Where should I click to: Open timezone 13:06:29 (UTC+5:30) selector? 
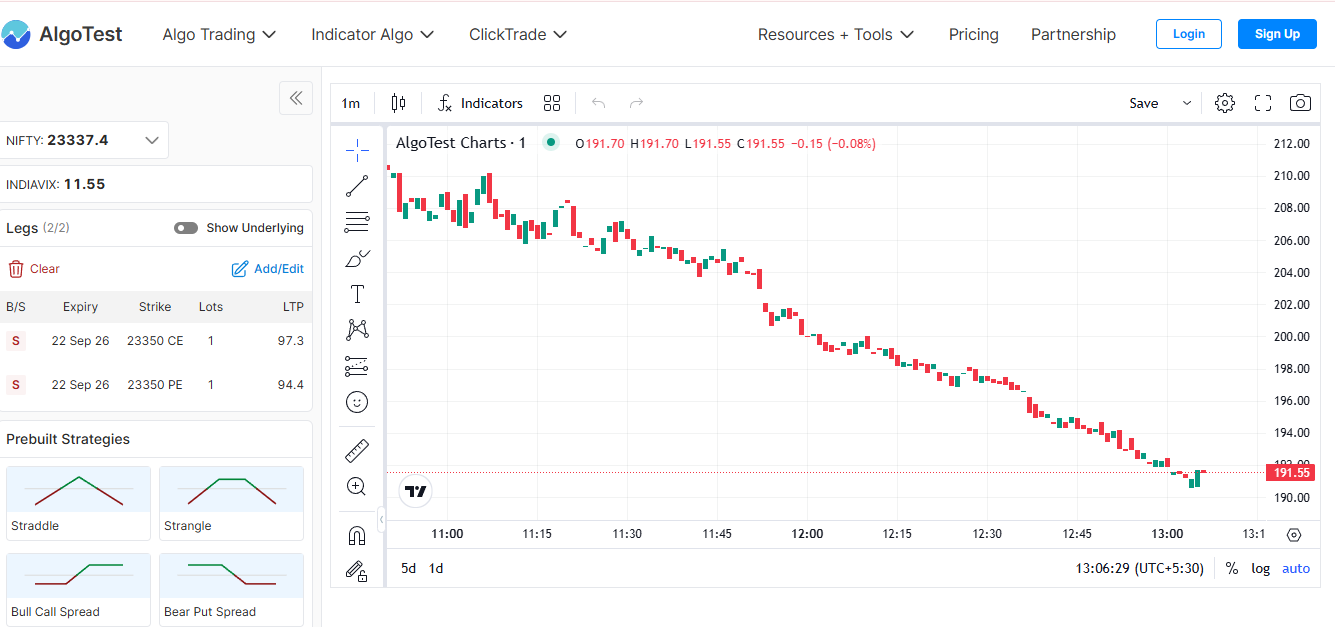[1139, 568]
